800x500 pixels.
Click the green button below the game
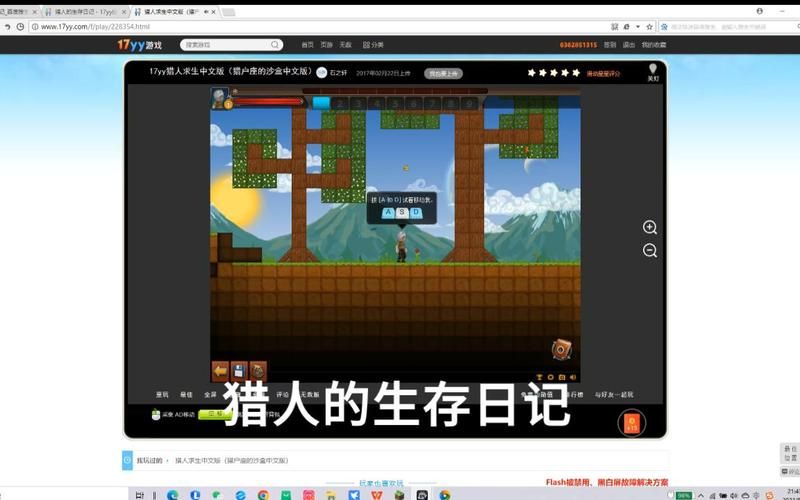(x=214, y=414)
